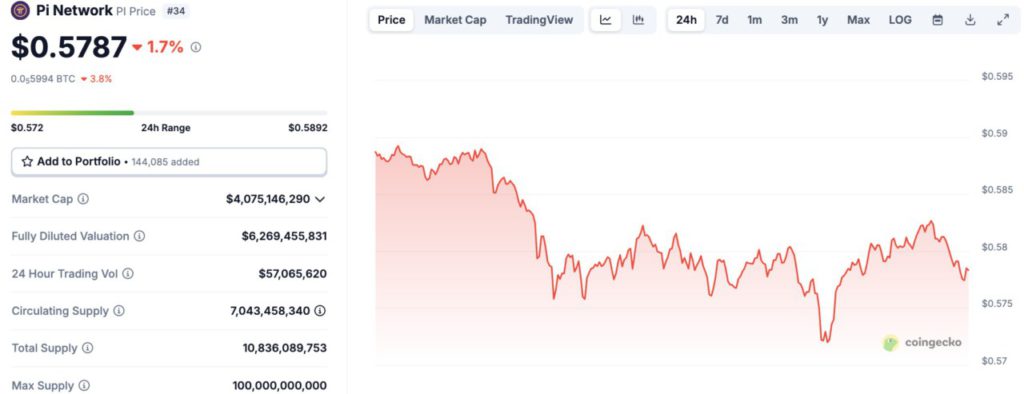This screenshot has height=394, width=1024.
Task: Click the 24h Range progress bar
Action: tap(169, 113)
